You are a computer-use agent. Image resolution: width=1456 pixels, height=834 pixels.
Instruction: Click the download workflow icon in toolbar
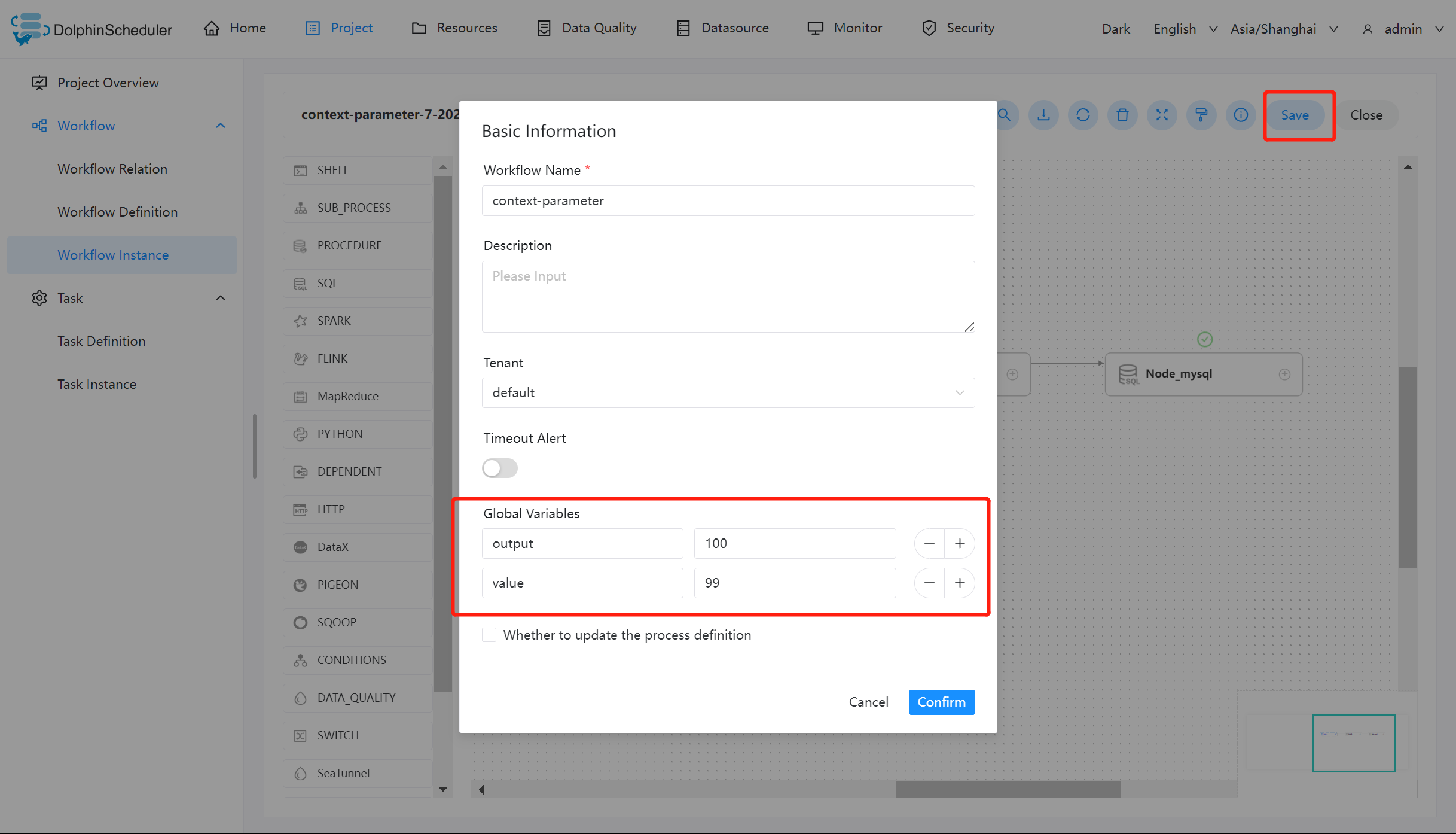pos(1043,115)
